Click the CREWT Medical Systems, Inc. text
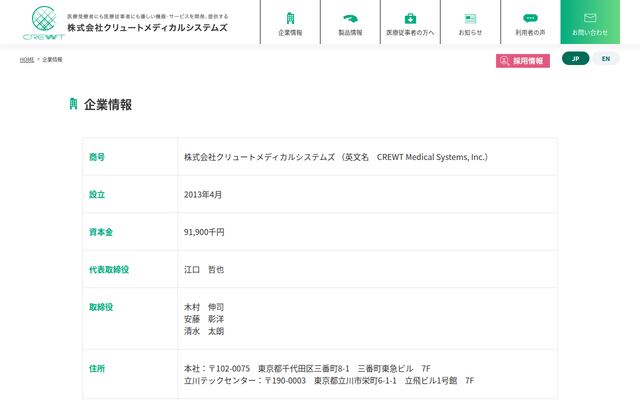 432,157
